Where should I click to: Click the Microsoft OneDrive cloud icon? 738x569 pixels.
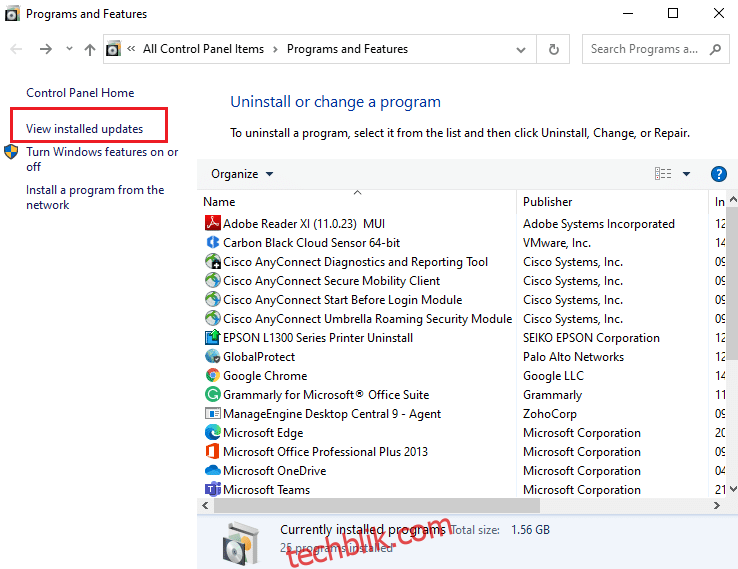pyautogui.click(x=213, y=470)
